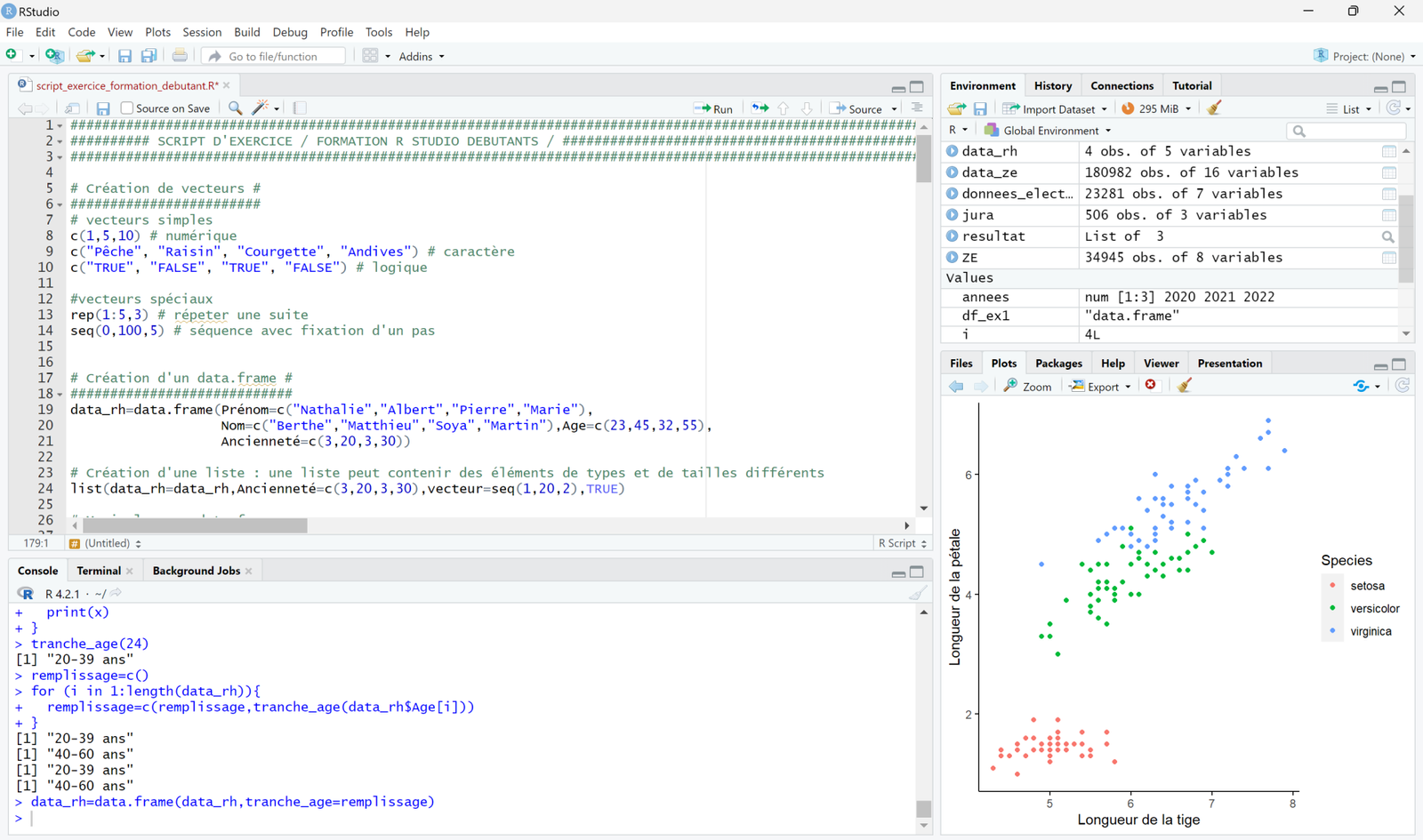Image resolution: width=1423 pixels, height=840 pixels.
Task: View data_rh table via grid icon
Action: pyautogui.click(x=1389, y=151)
